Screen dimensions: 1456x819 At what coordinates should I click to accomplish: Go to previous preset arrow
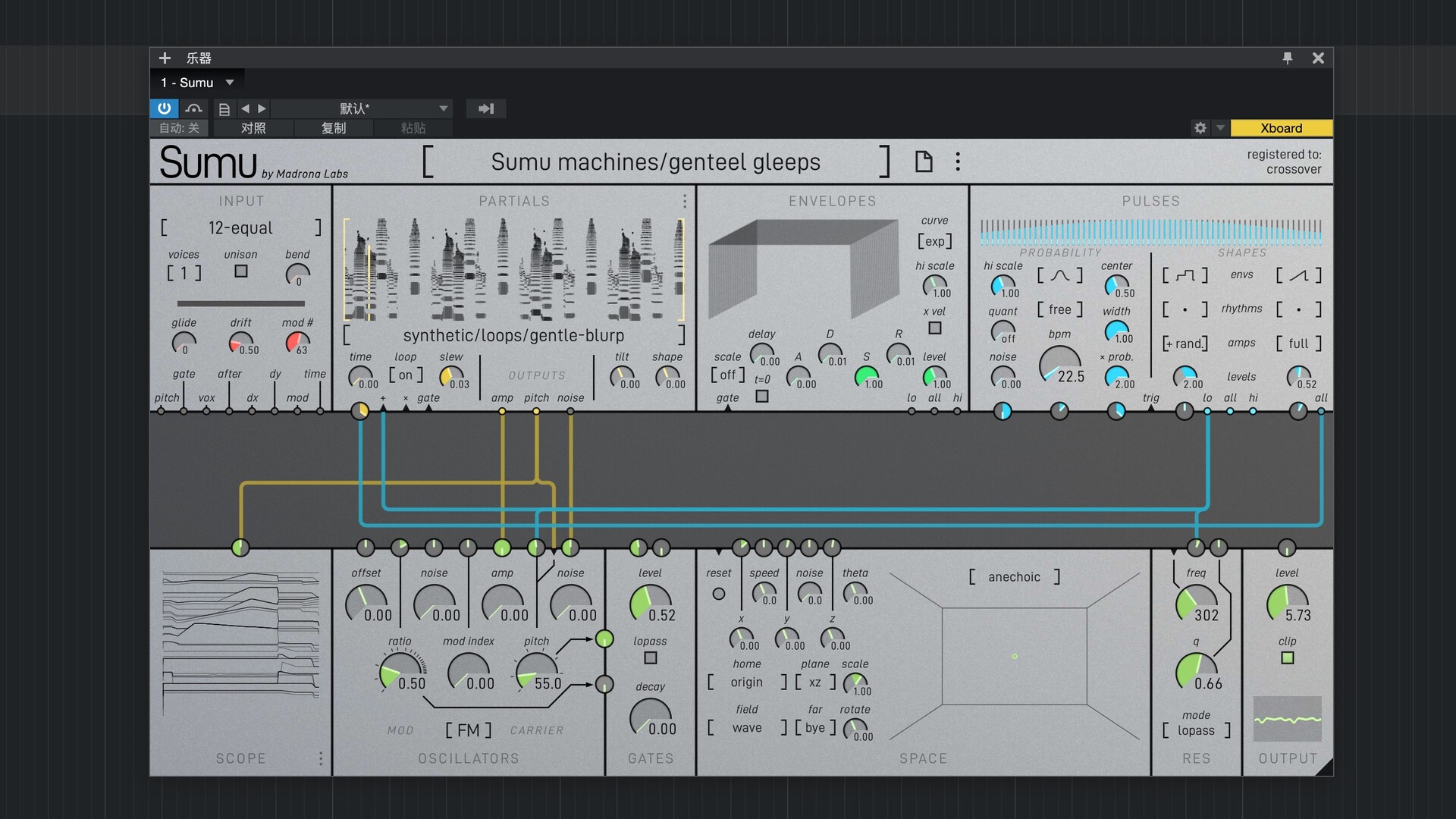coord(245,108)
